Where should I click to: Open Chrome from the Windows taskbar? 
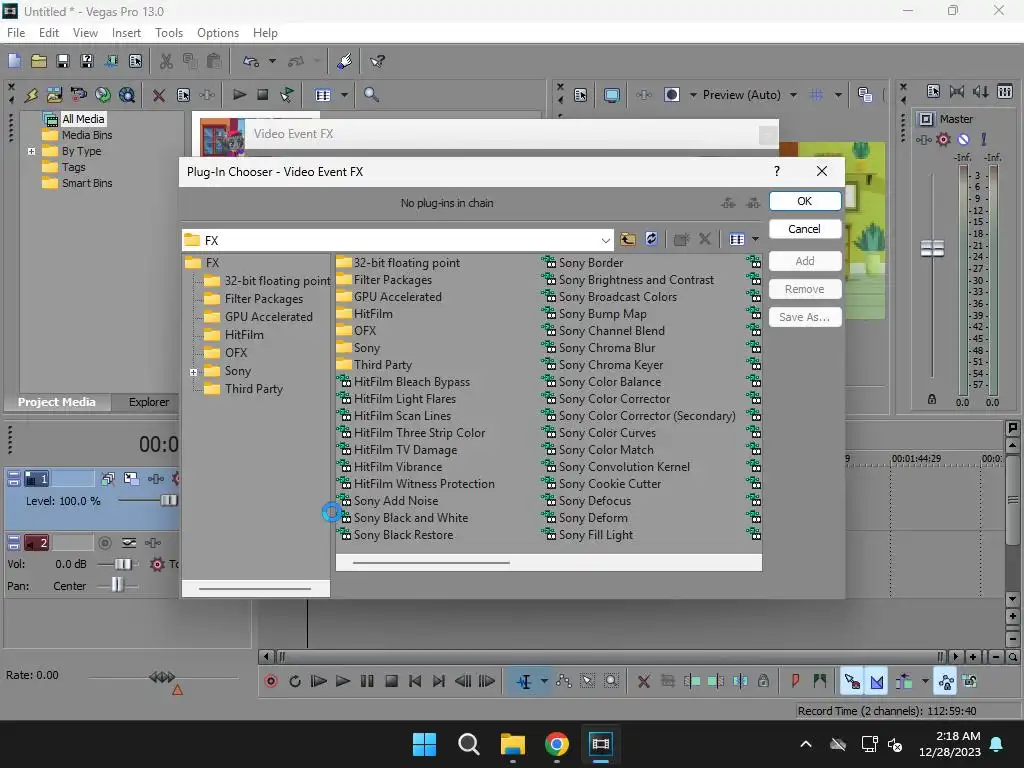pos(556,744)
